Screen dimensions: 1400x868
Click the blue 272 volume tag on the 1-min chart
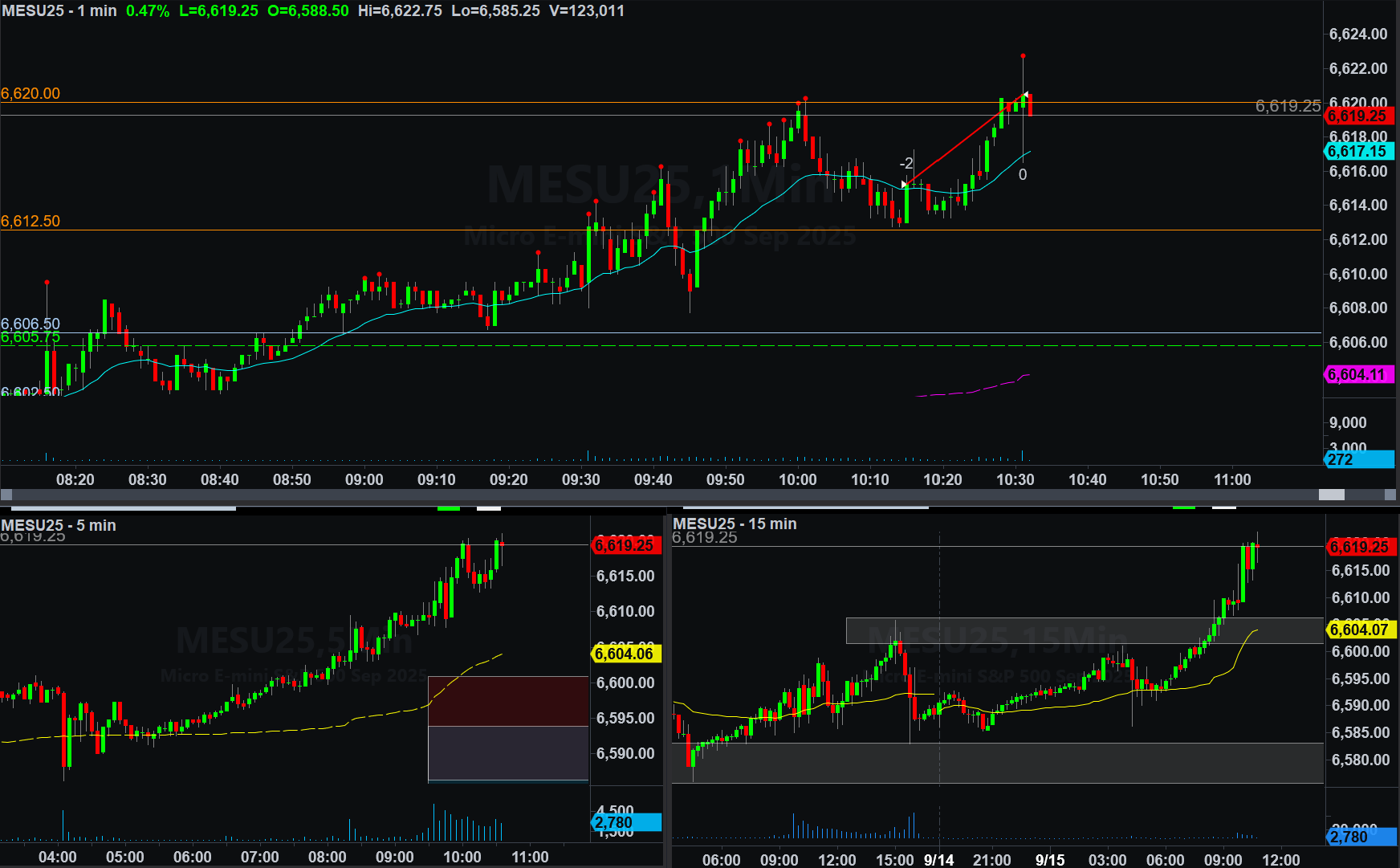(x=1358, y=459)
